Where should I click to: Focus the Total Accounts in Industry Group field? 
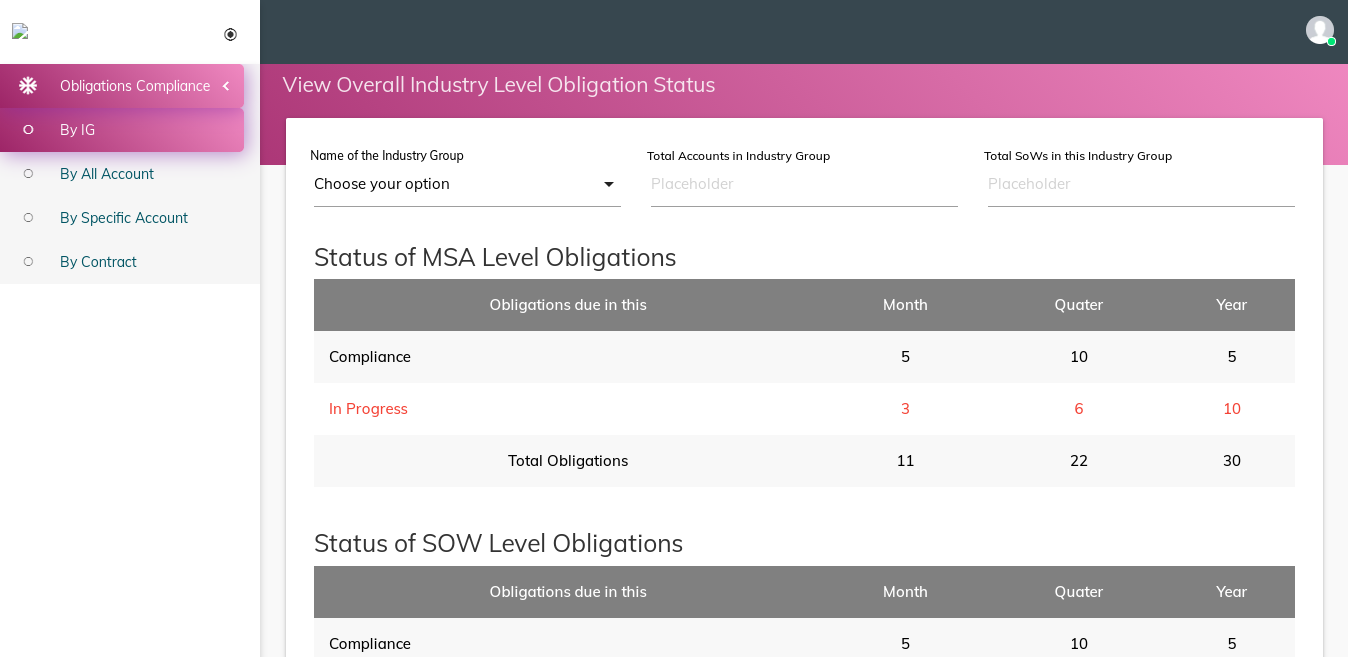click(803, 184)
